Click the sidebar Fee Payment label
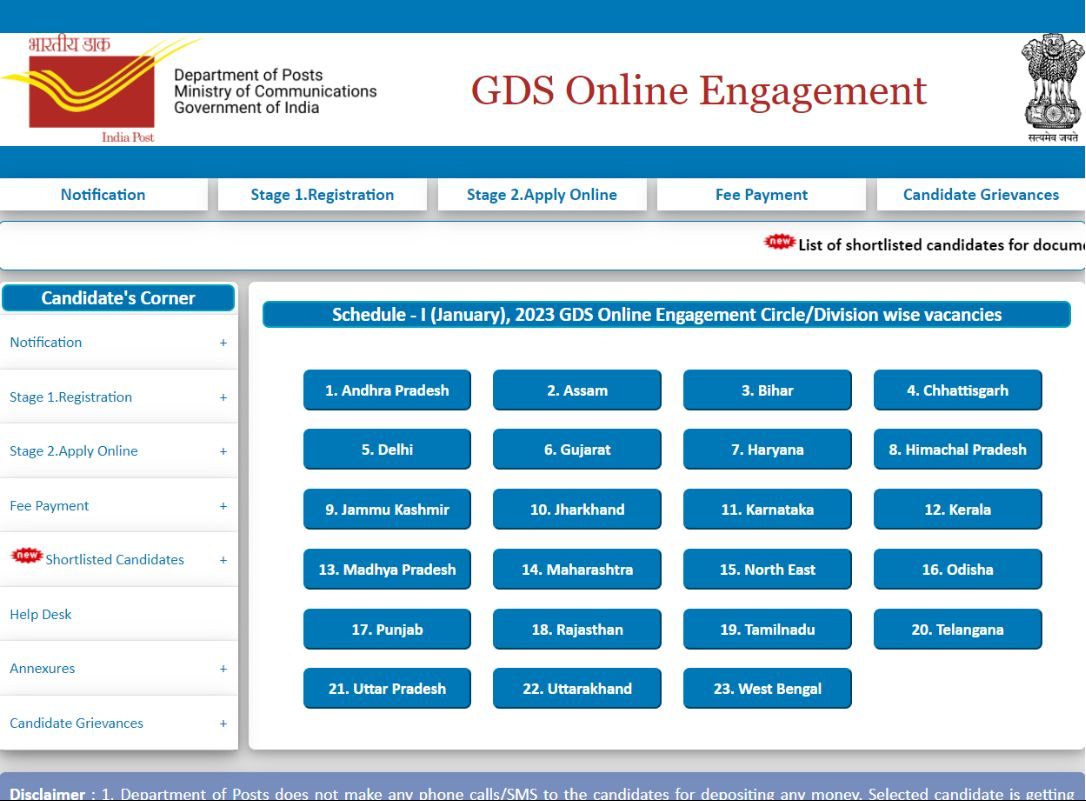Viewport: 1086px width, 801px height. coord(49,505)
